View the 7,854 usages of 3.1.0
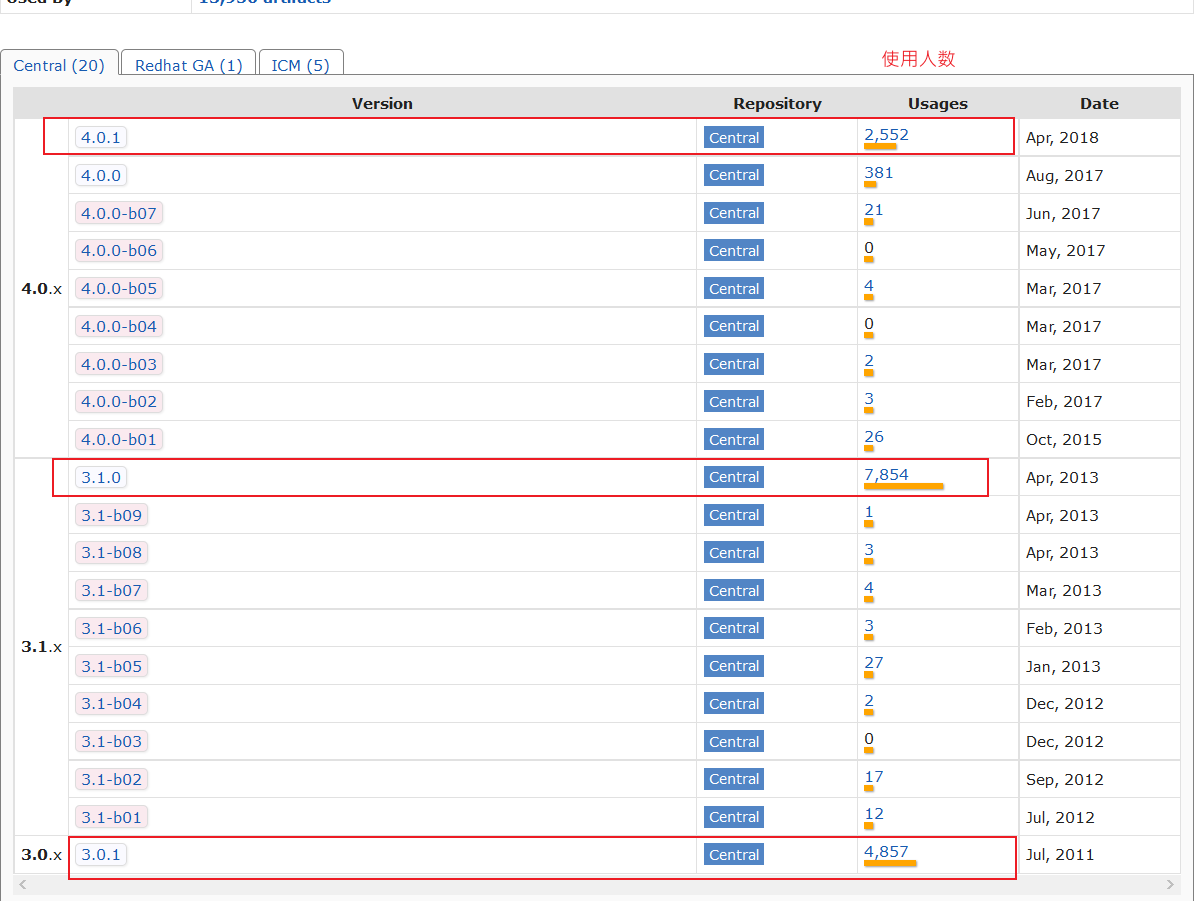 coord(886,475)
